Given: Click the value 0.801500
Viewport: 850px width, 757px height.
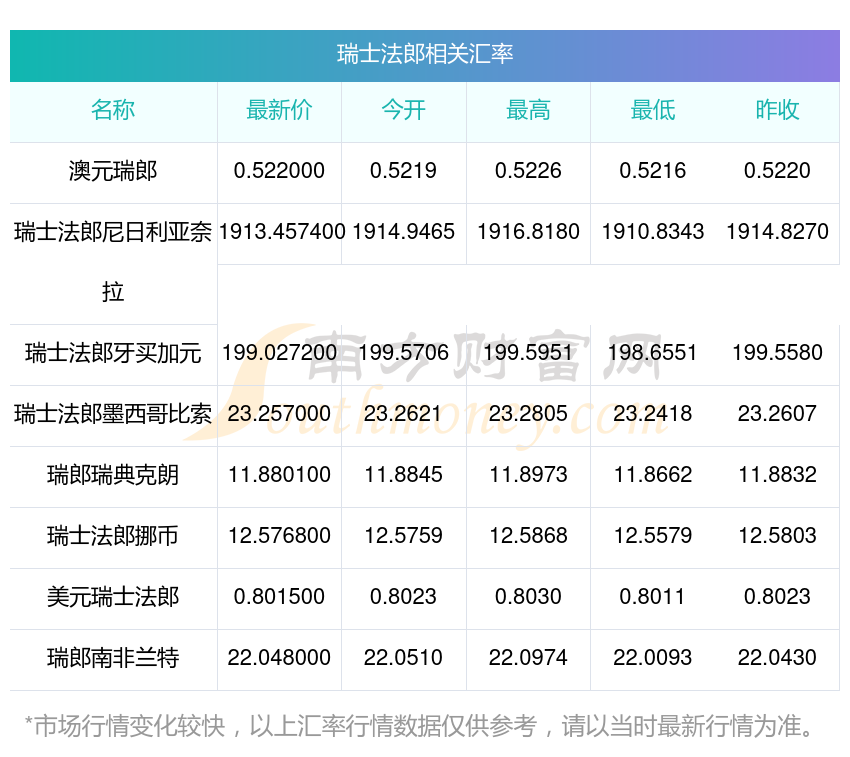Looking at the screenshot, I should click(279, 597).
